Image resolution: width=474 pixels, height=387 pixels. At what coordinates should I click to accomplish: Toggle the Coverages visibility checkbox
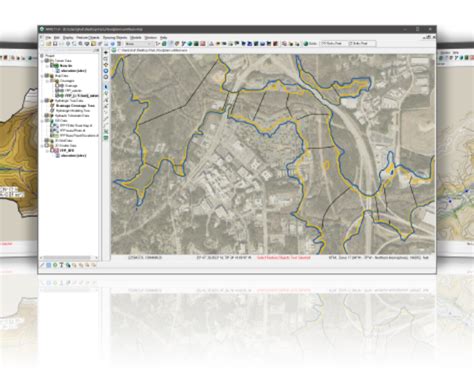[52, 81]
